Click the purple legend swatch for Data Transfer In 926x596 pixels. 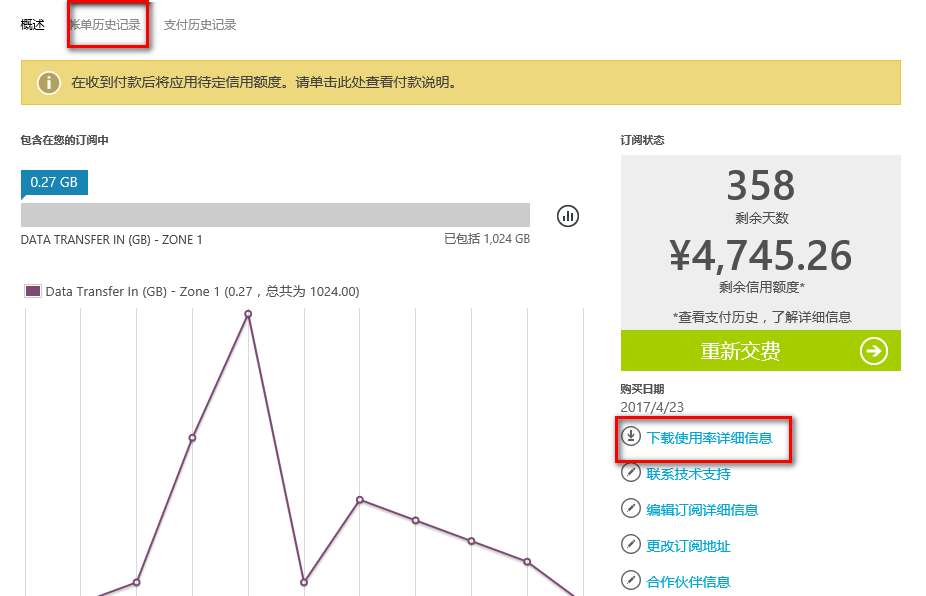click(x=32, y=291)
